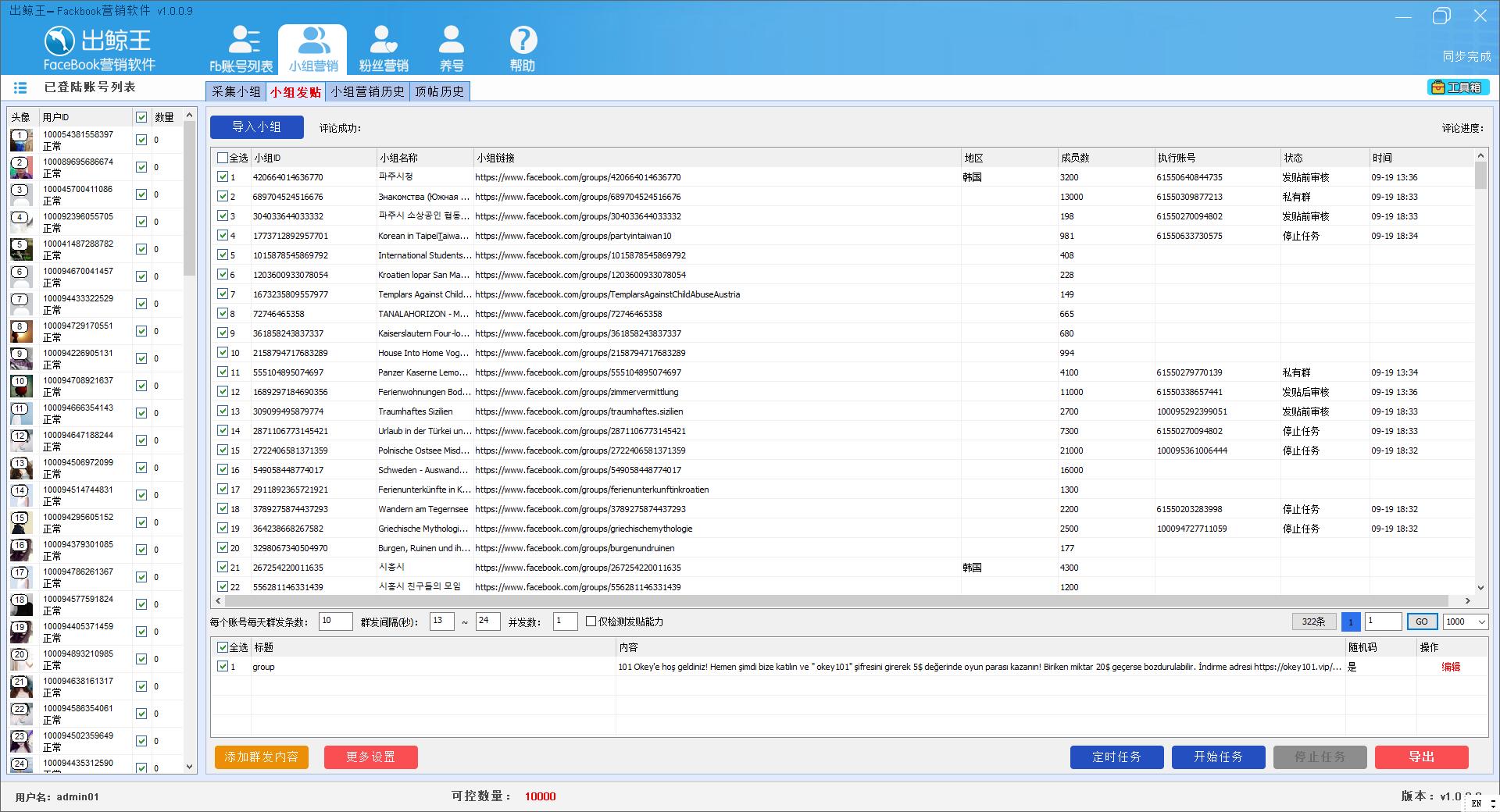Select the 小组发贴 tab
This screenshot has width=1500, height=812.
(x=295, y=91)
